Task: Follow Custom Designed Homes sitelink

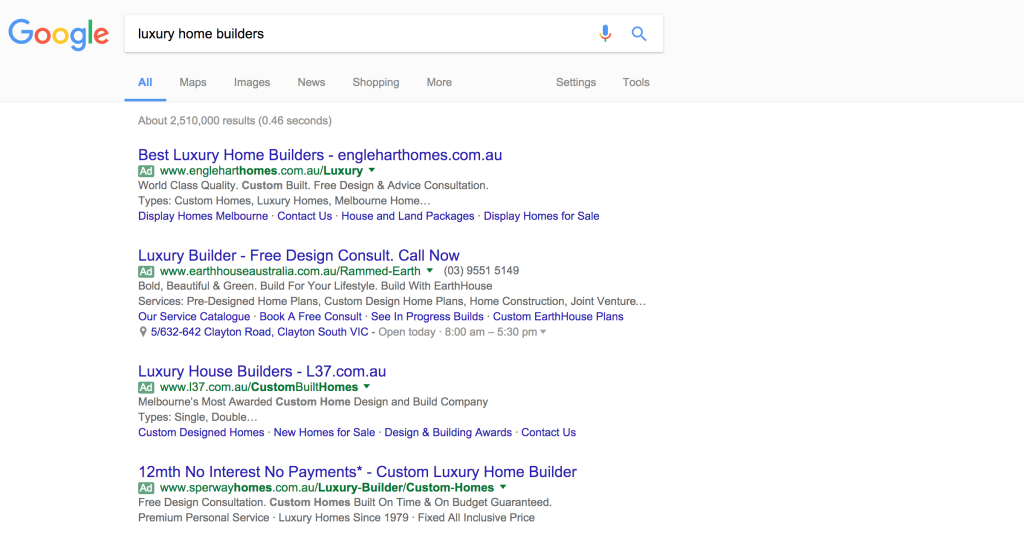Action: [201, 432]
